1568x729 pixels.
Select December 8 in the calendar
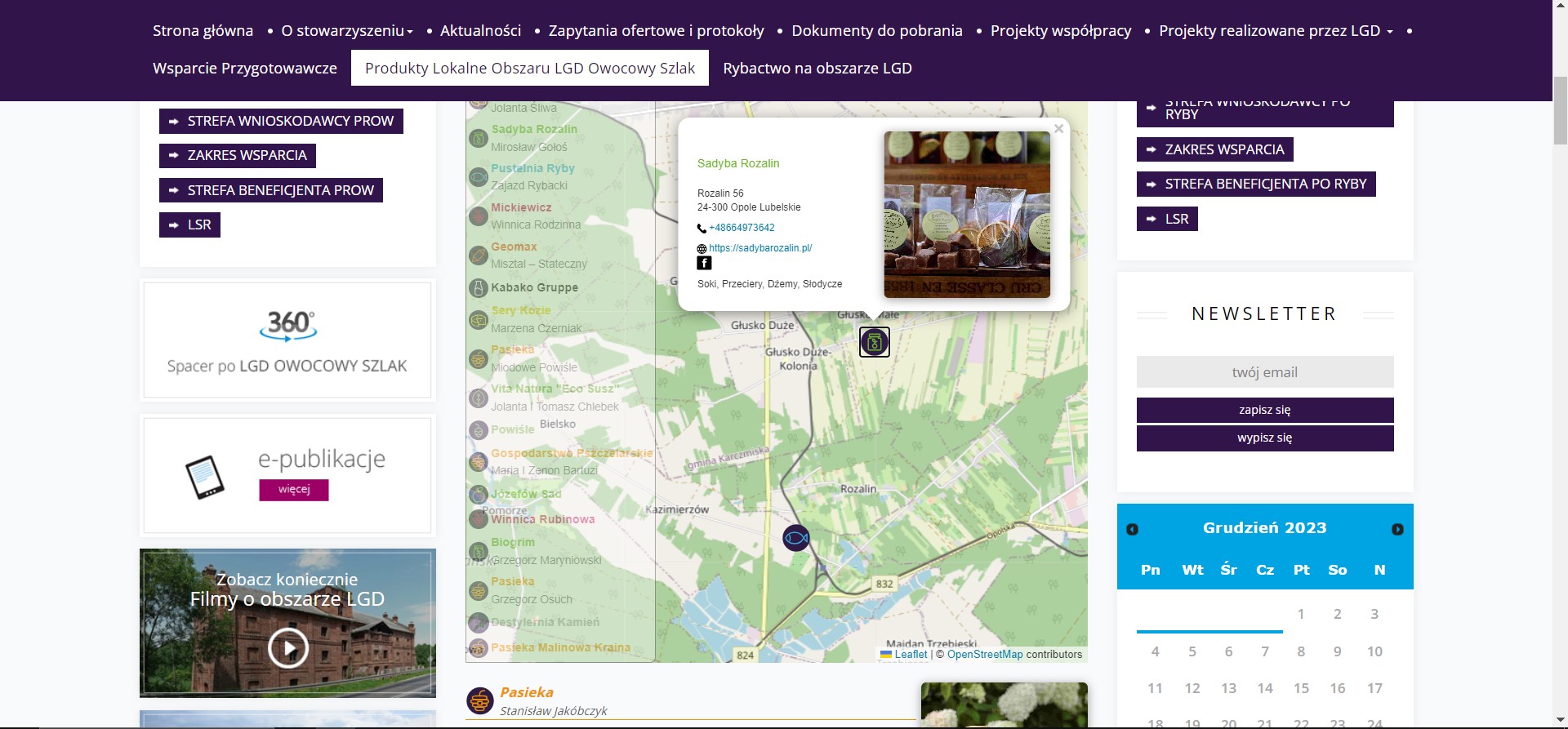point(1301,651)
